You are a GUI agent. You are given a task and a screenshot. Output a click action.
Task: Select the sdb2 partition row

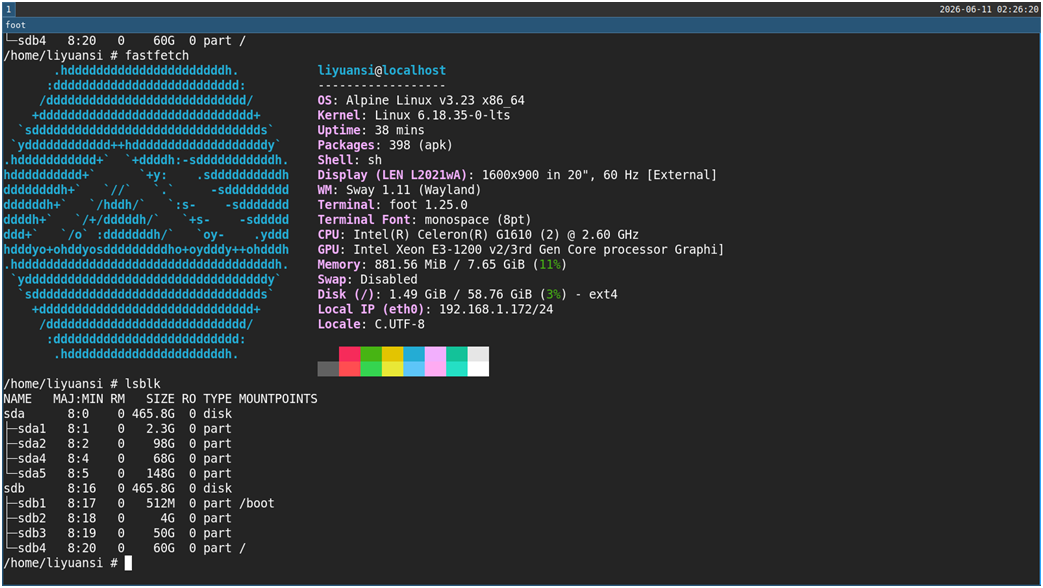(x=118, y=518)
